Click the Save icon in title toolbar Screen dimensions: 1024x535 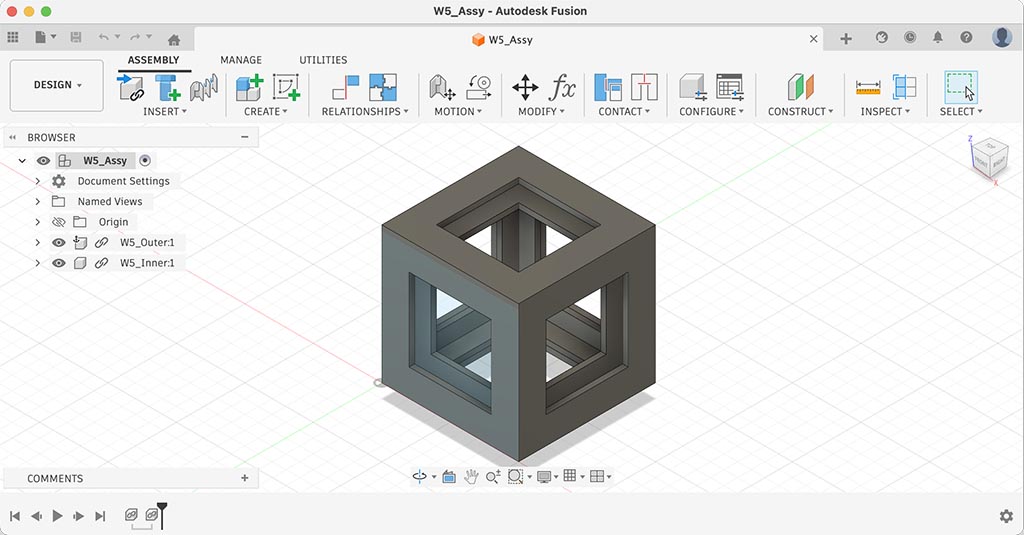[x=76, y=37]
